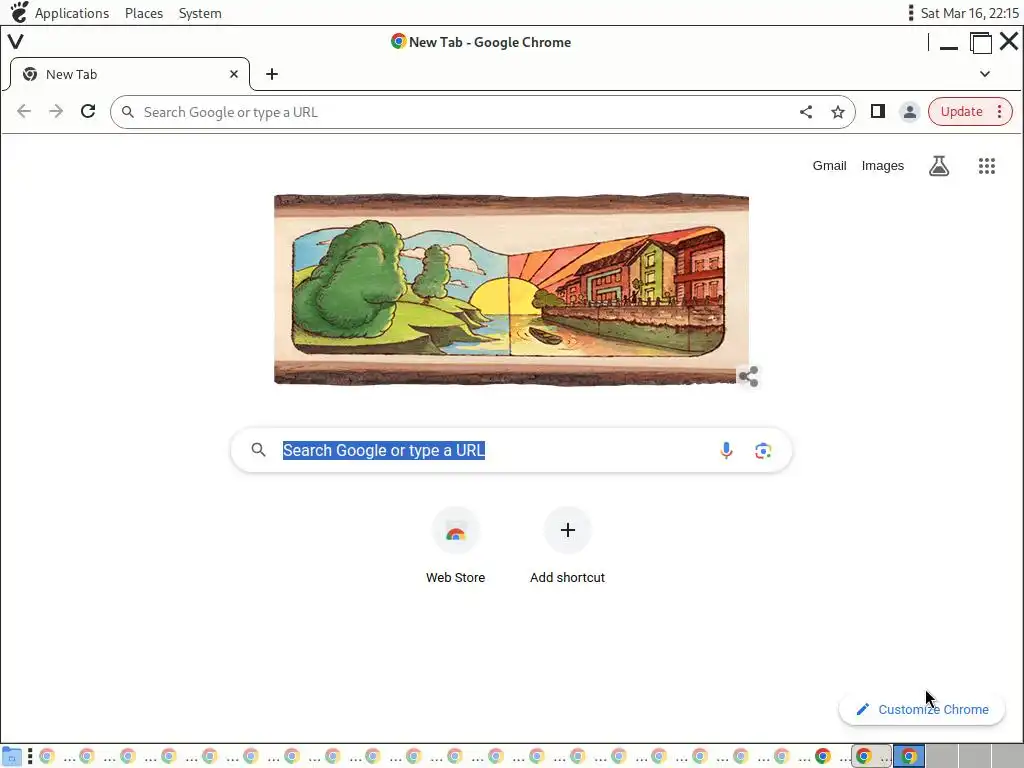Open the tab search chevron
Image resolution: width=1024 pixels, height=768 pixels.
(985, 74)
